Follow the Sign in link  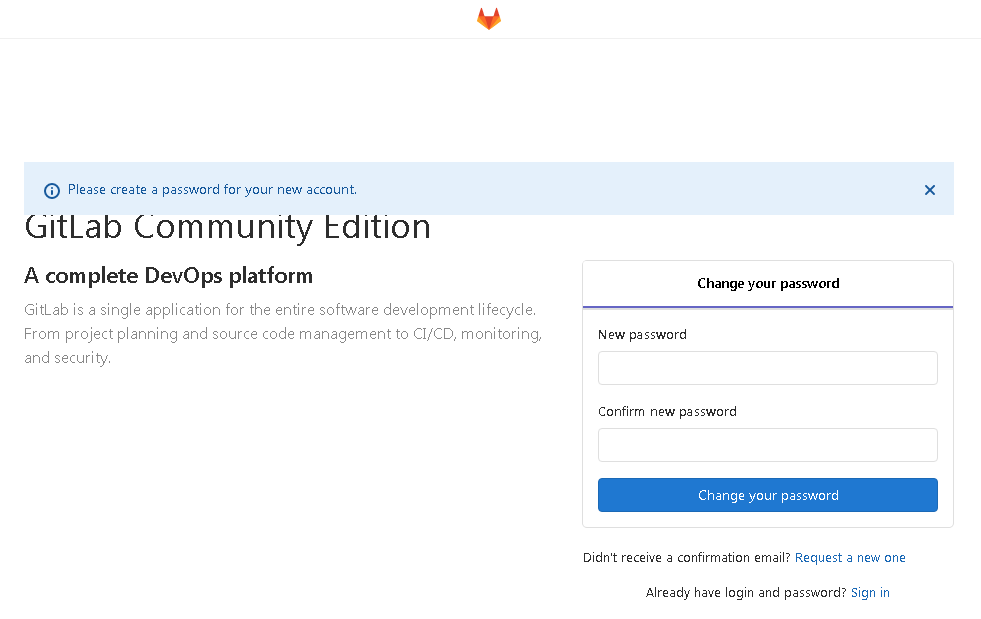[870, 593]
